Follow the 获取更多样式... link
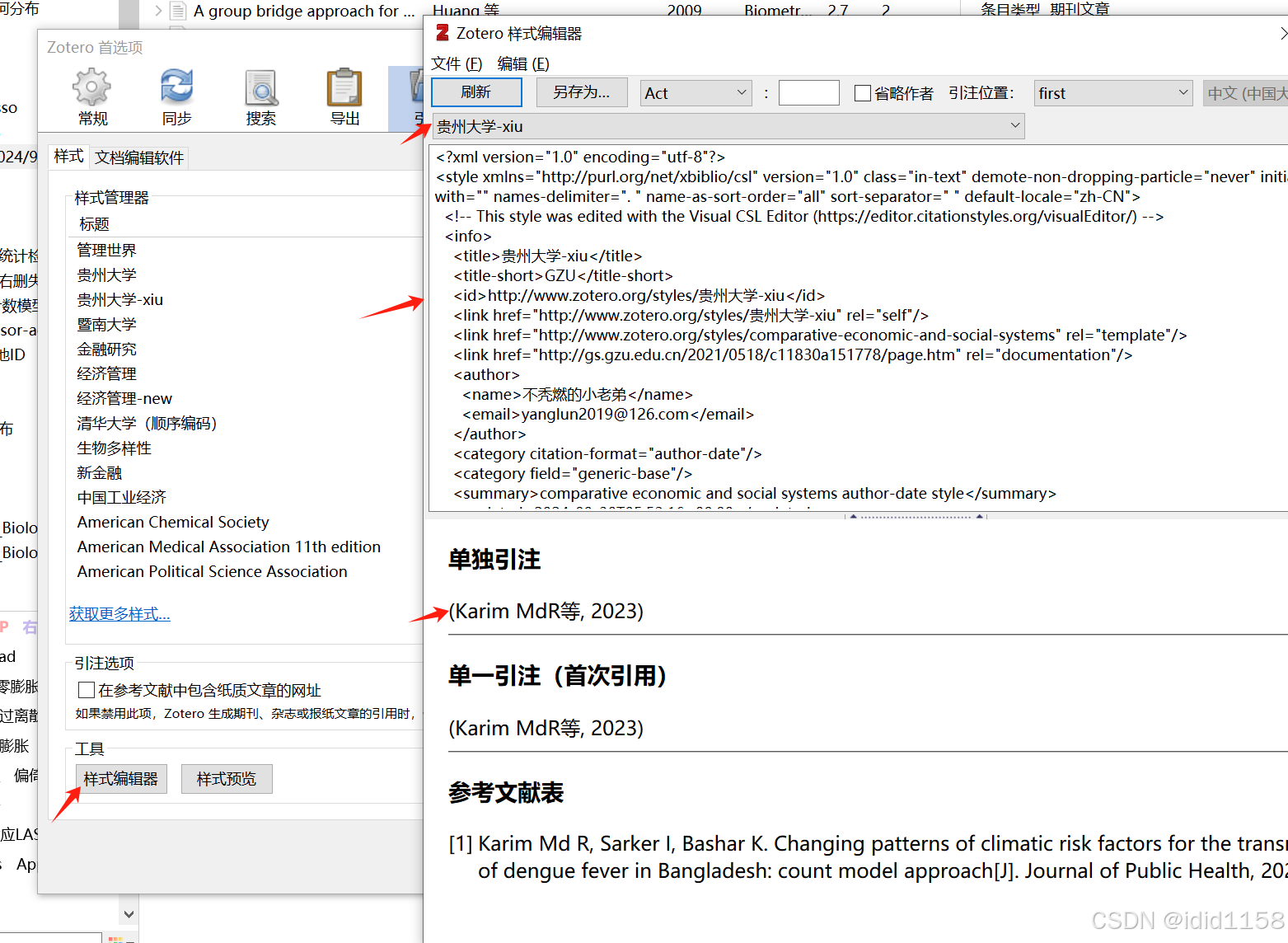The width and height of the screenshot is (1288, 943). click(x=119, y=614)
